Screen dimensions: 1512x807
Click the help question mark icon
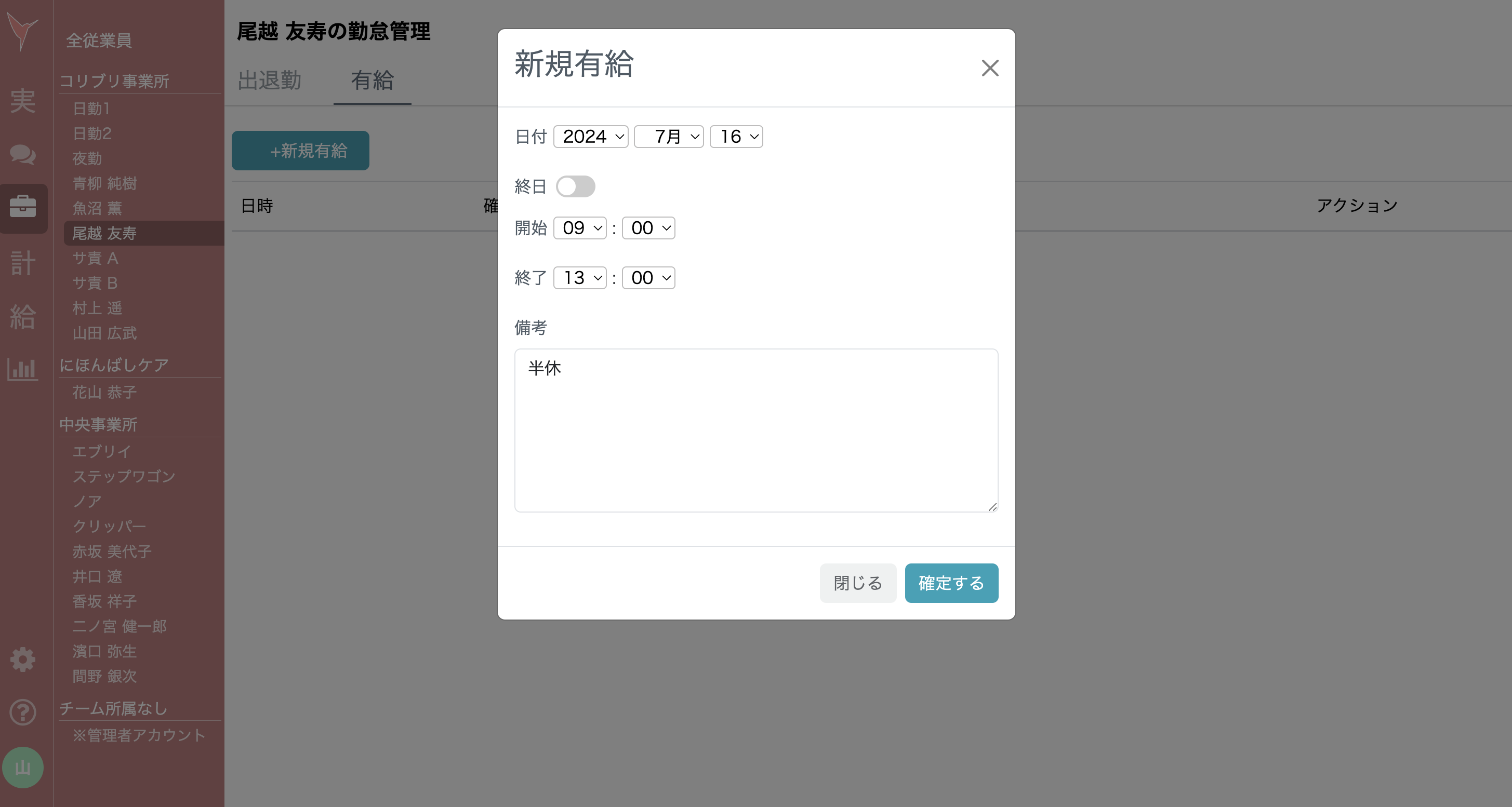coord(23,712)
